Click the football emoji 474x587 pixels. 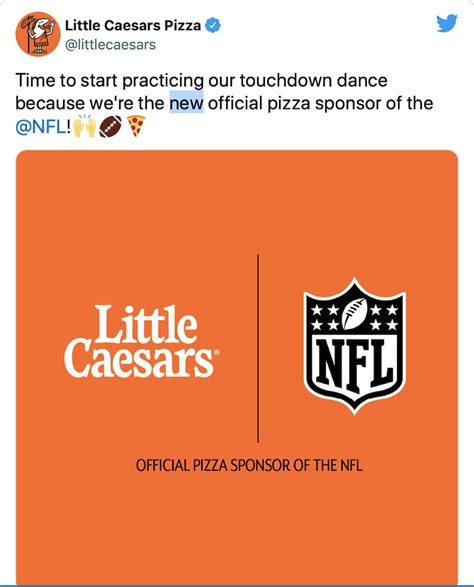click(x=110, y=127)
